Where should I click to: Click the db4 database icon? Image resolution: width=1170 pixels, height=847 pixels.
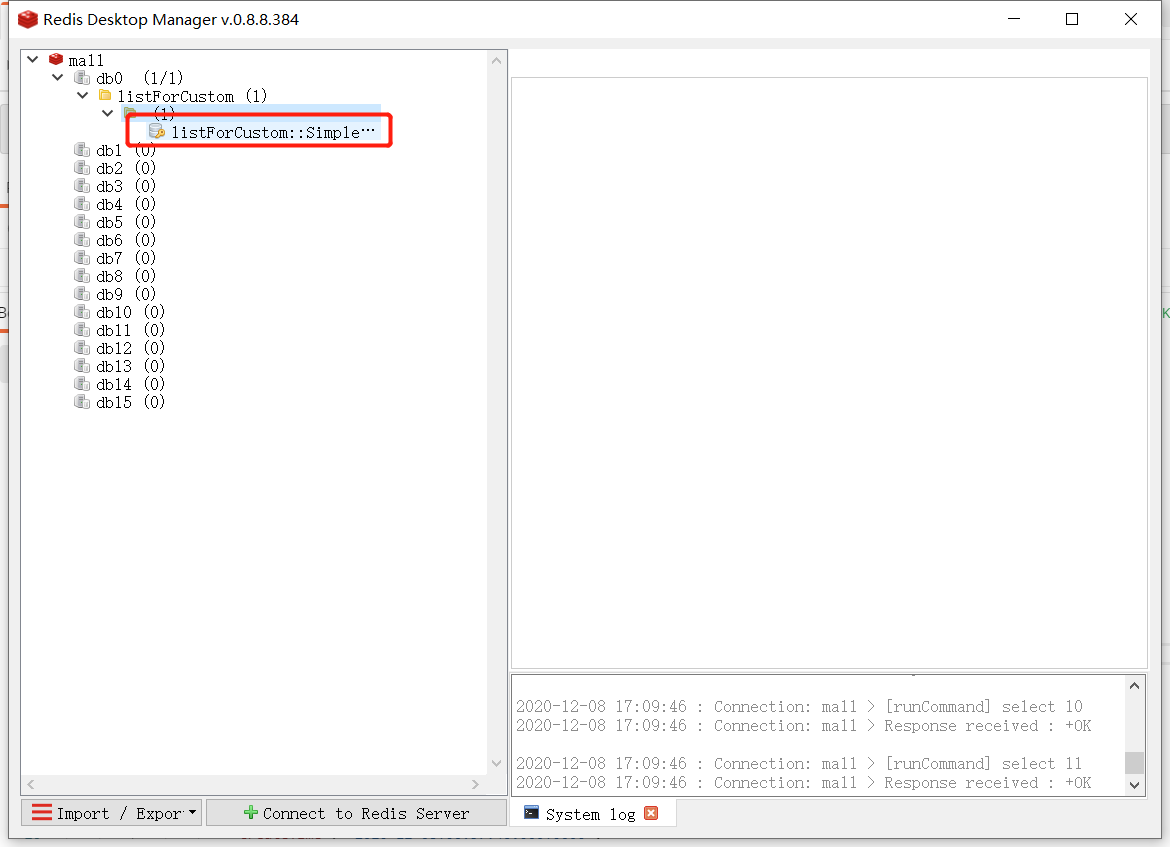(x=82, y=204)
